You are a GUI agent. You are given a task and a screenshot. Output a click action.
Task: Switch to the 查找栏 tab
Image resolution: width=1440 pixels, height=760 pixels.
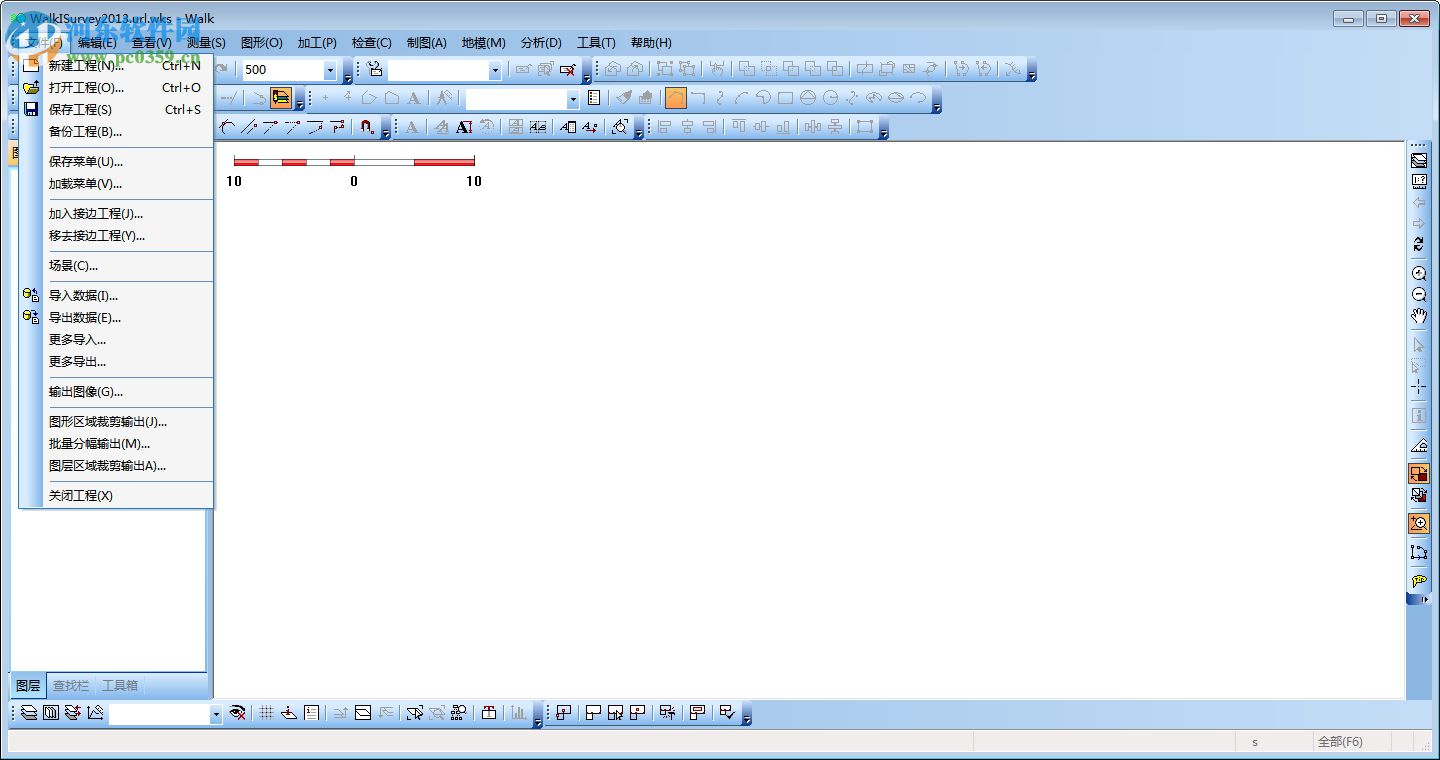pyautogui.click(x=71, y=686)
